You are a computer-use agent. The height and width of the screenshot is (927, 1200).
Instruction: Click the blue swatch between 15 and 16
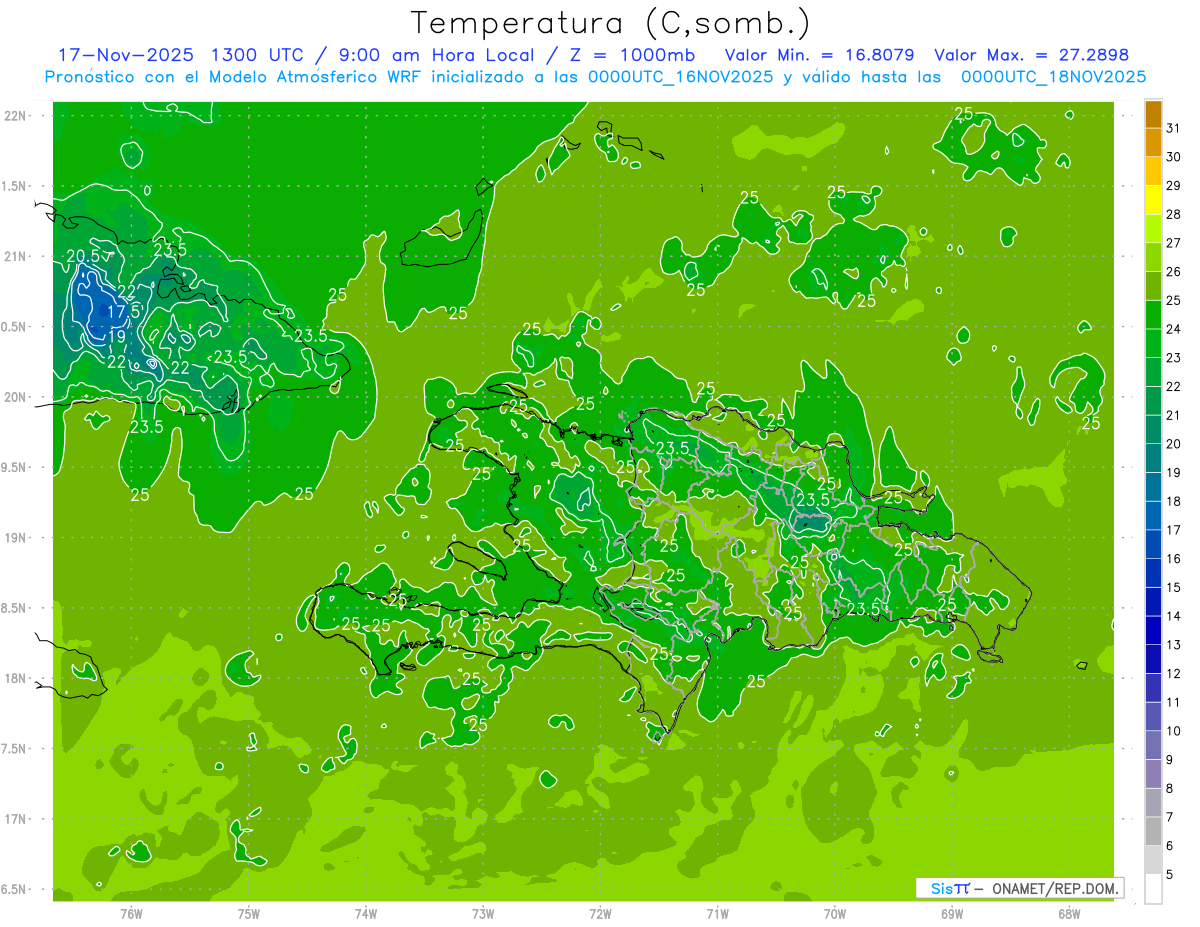[x=1153, y=573]
